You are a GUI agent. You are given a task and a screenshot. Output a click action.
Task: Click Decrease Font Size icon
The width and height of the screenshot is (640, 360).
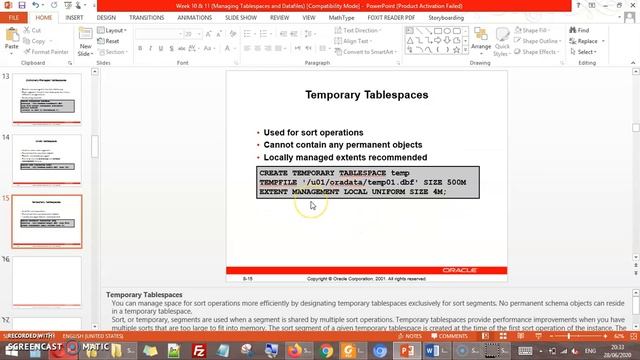coord(219,34)
